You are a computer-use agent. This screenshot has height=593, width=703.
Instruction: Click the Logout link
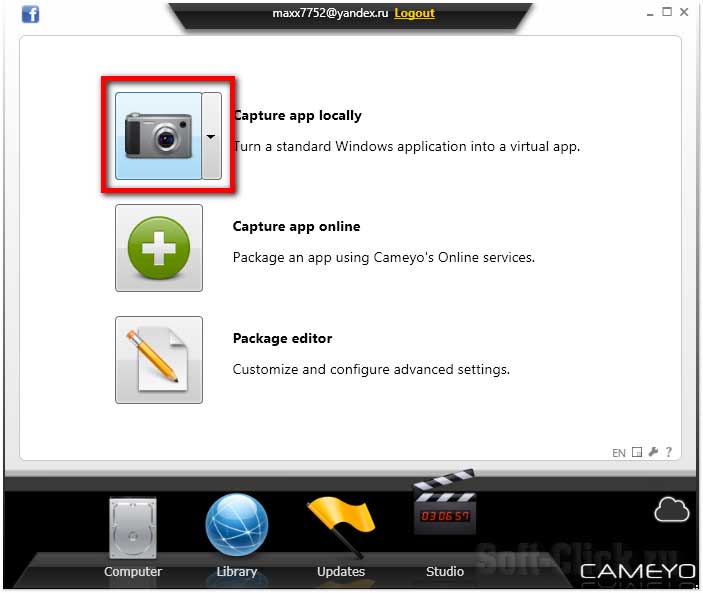pos(414,13)
